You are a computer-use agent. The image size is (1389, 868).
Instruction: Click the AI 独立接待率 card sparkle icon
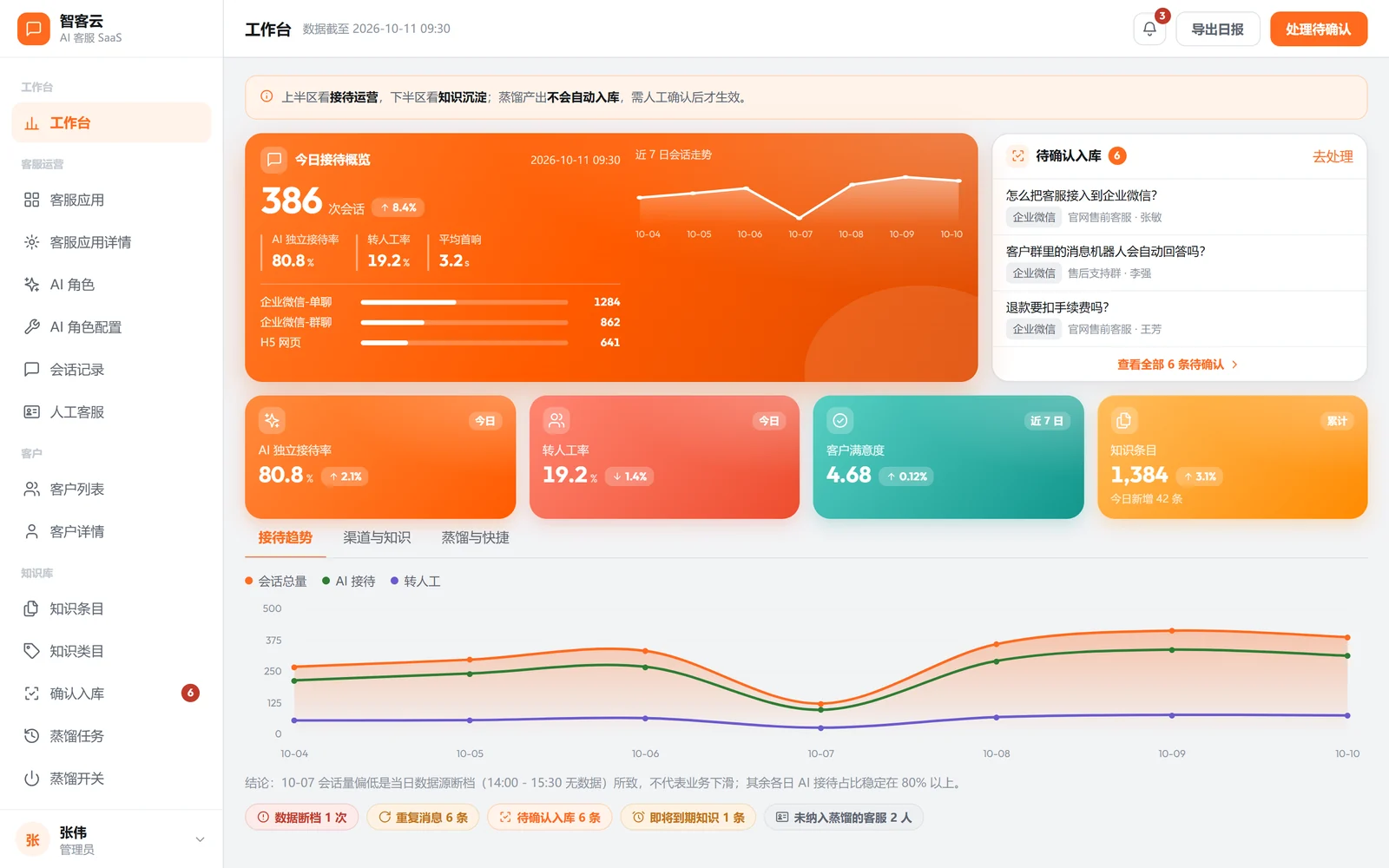[x=272, y=421]
